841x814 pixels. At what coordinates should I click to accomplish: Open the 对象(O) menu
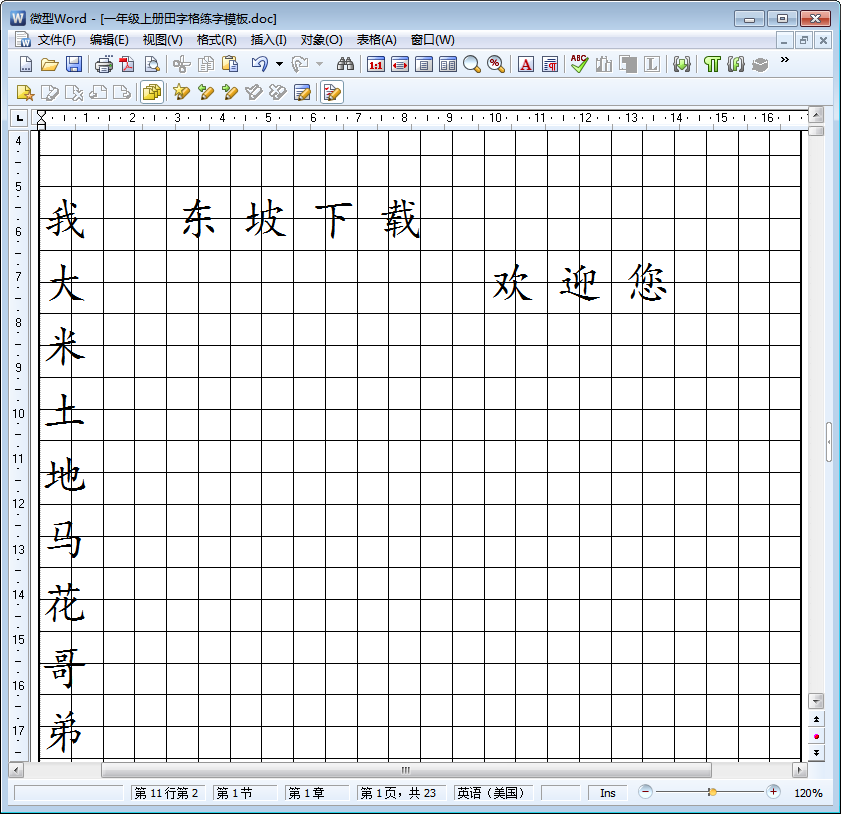pyautogui.click(x=321, y=40)
